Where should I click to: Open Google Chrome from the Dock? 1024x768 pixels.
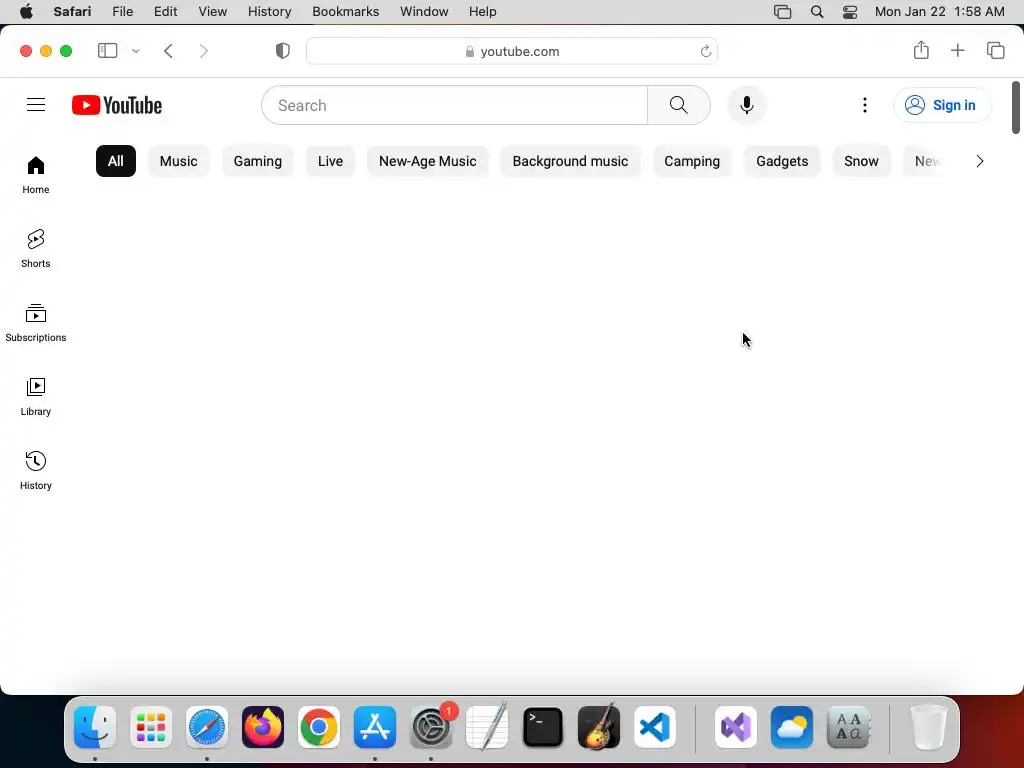[x=319, y=727]
